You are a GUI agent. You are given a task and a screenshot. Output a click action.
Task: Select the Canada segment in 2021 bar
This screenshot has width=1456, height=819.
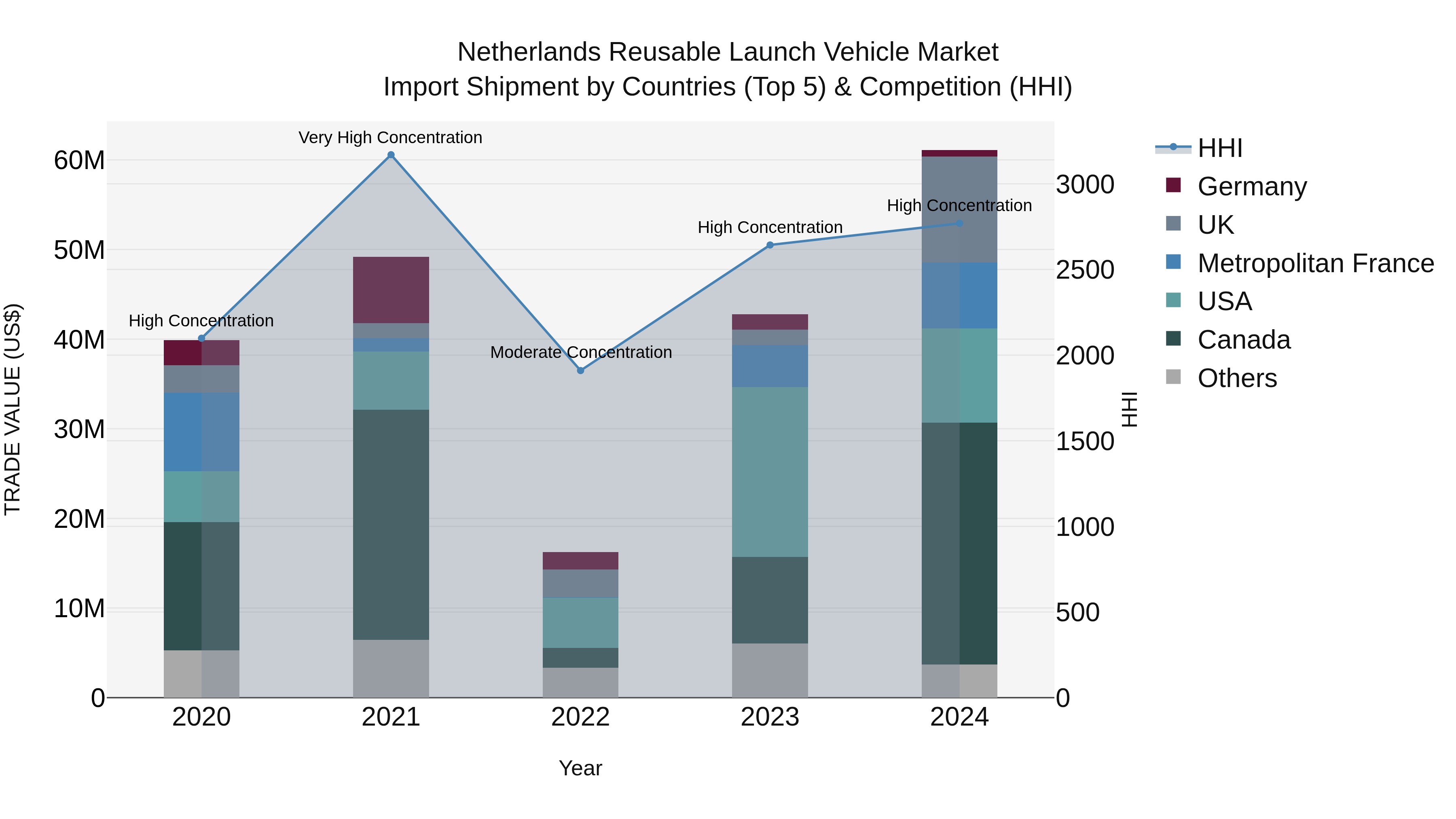pos(391,525)
